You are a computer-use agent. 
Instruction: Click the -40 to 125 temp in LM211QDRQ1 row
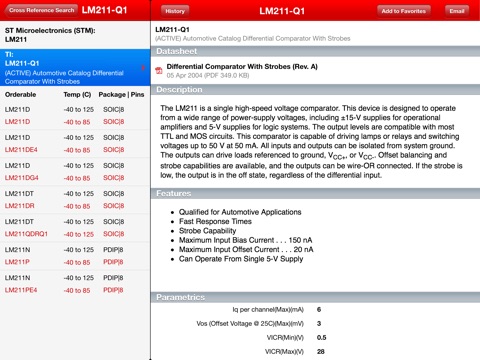pyautogui.click(x=79, y=234)
